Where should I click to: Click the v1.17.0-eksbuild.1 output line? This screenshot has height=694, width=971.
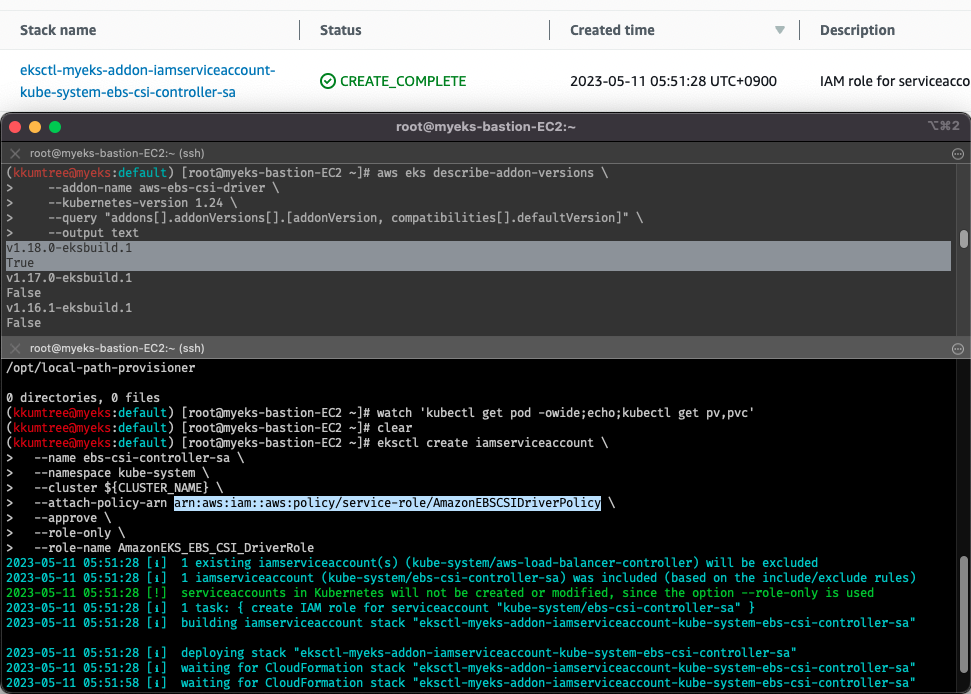tap(69, 278)
